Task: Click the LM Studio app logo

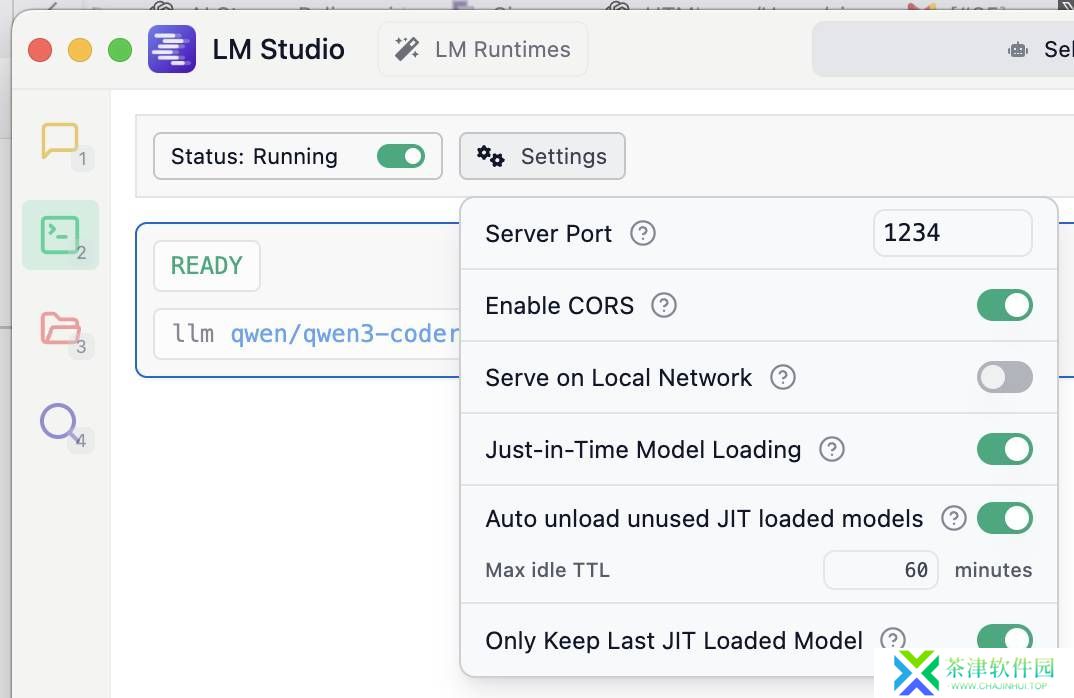Action: [172, 49]
